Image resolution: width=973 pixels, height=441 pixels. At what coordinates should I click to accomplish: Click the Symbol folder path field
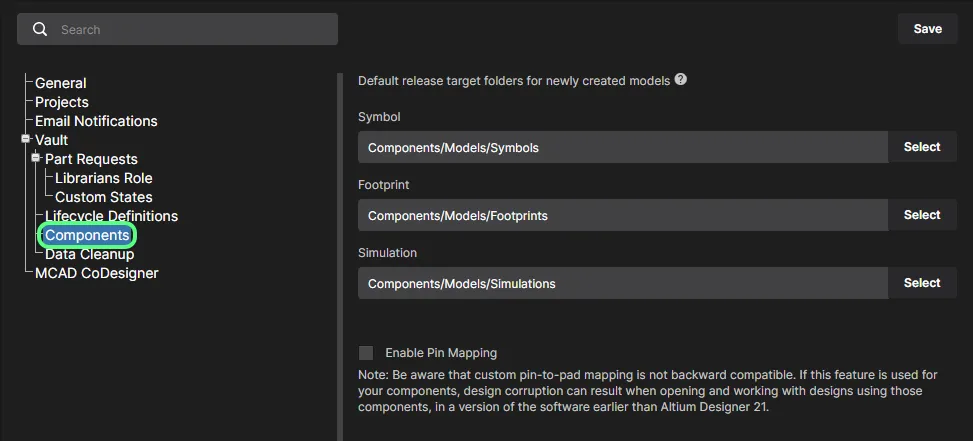coord(622,147)
